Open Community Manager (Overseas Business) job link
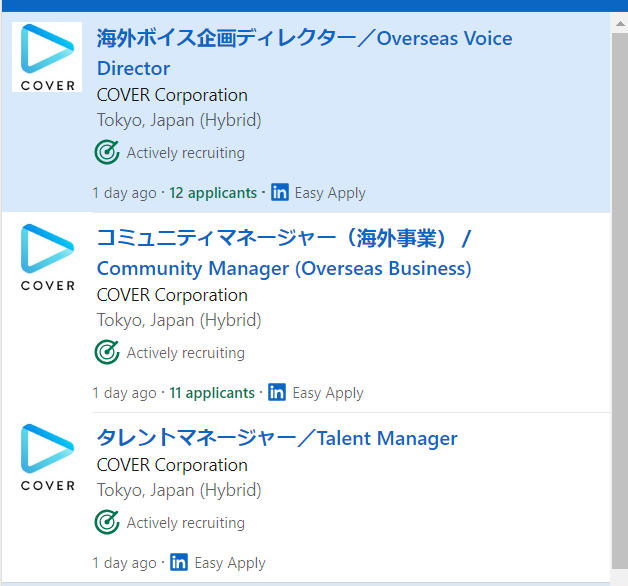Screen dimensions: 628x586 [284, 253]
